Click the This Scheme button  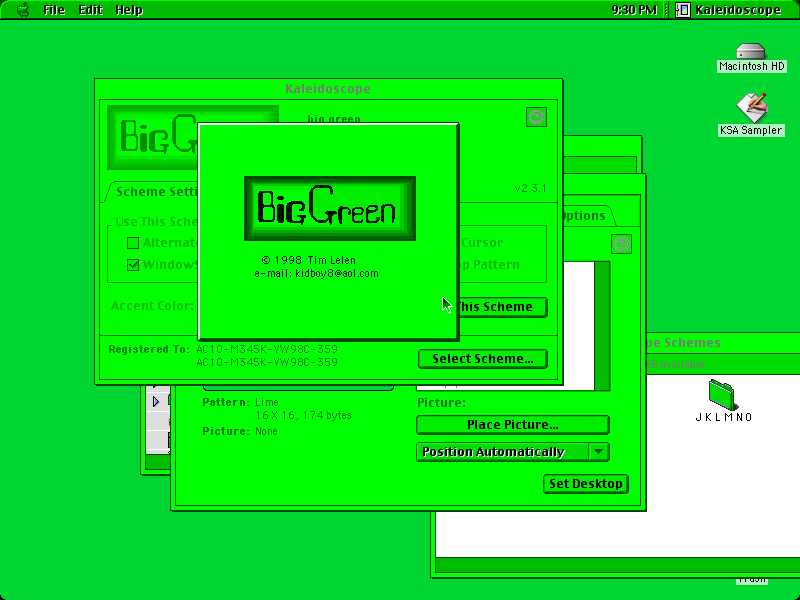[x=503, y=307]
